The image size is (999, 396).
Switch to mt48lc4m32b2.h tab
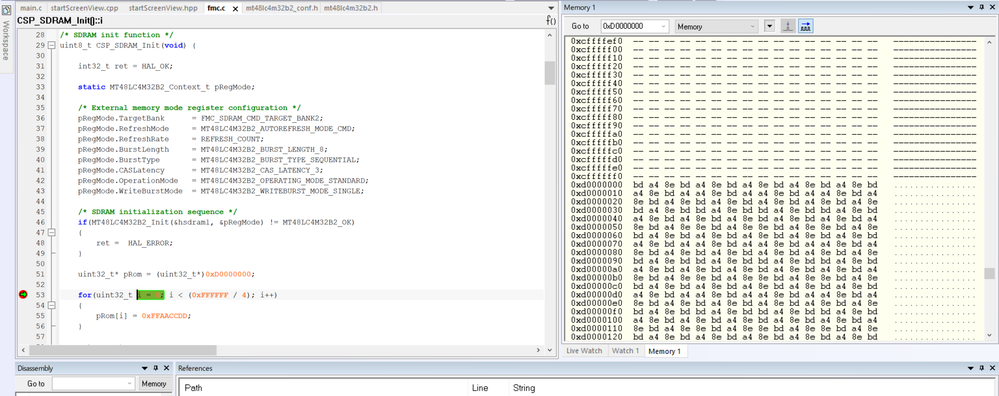coord(350,8)
